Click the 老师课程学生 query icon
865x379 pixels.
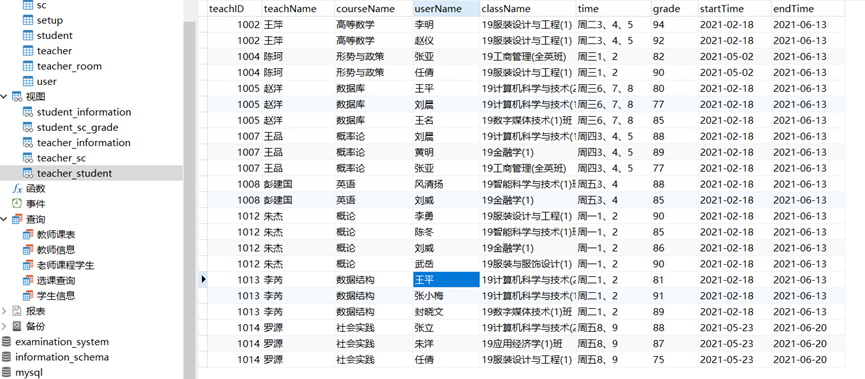pyautogui.click(x=28, y=265)
